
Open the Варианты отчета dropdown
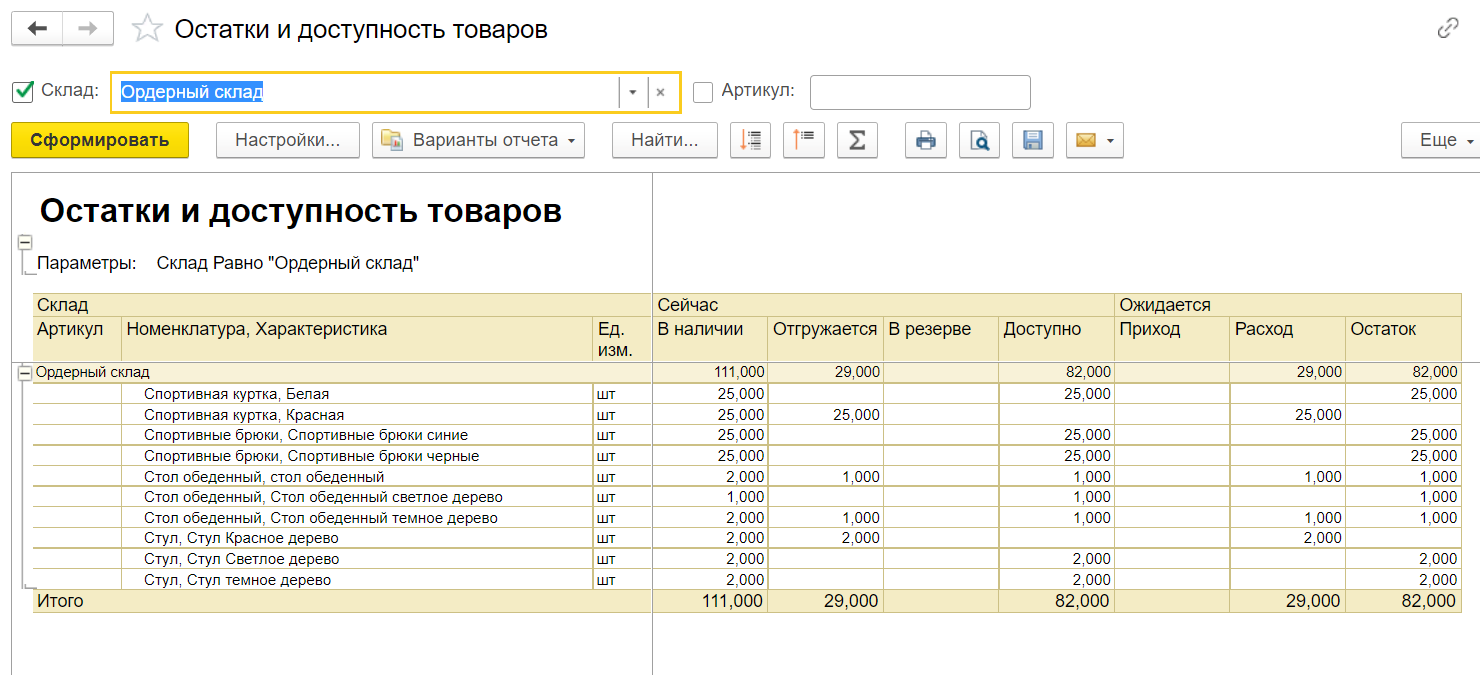[478, 140]
